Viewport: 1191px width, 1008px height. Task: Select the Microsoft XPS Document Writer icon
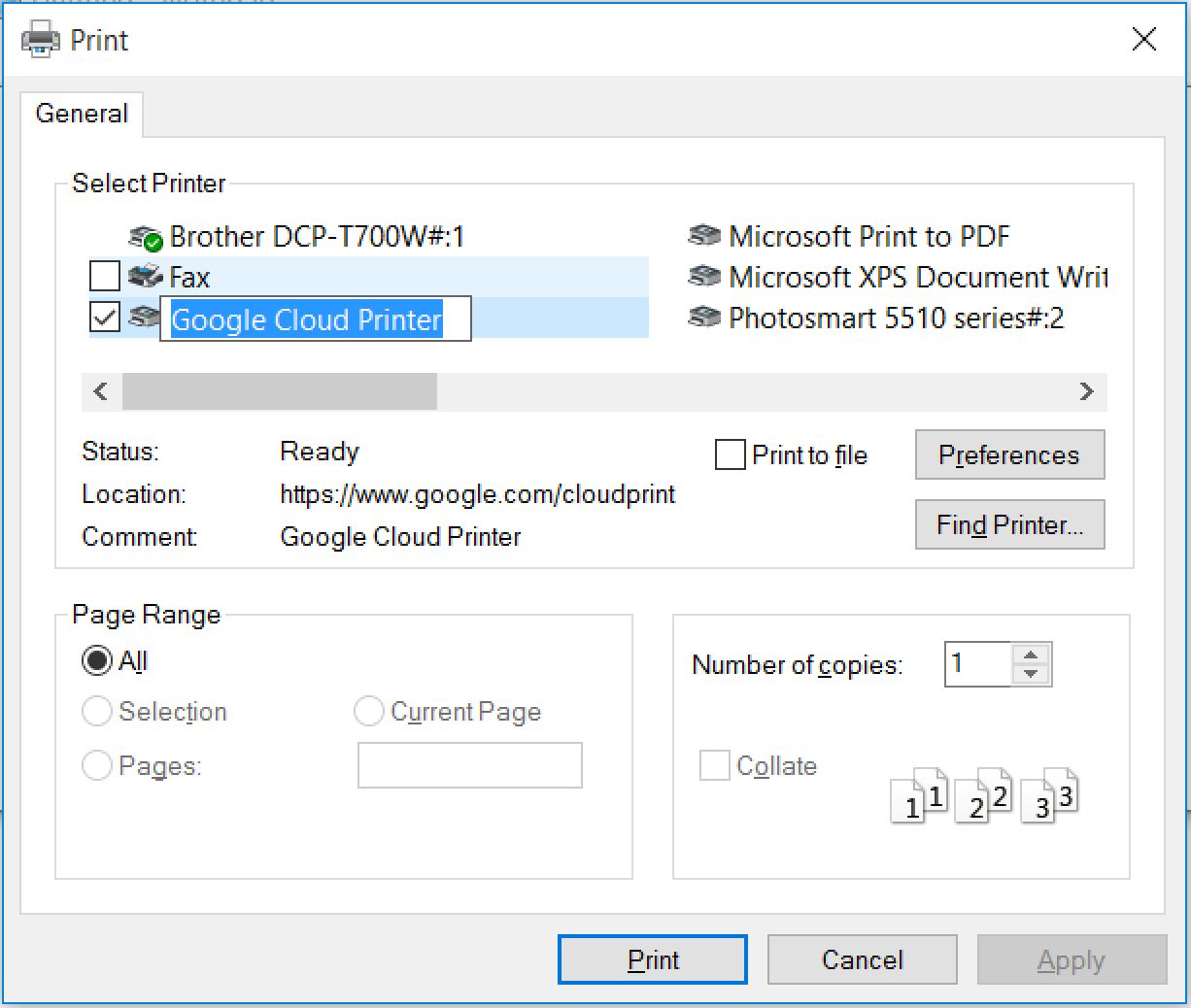coord(704,277)
